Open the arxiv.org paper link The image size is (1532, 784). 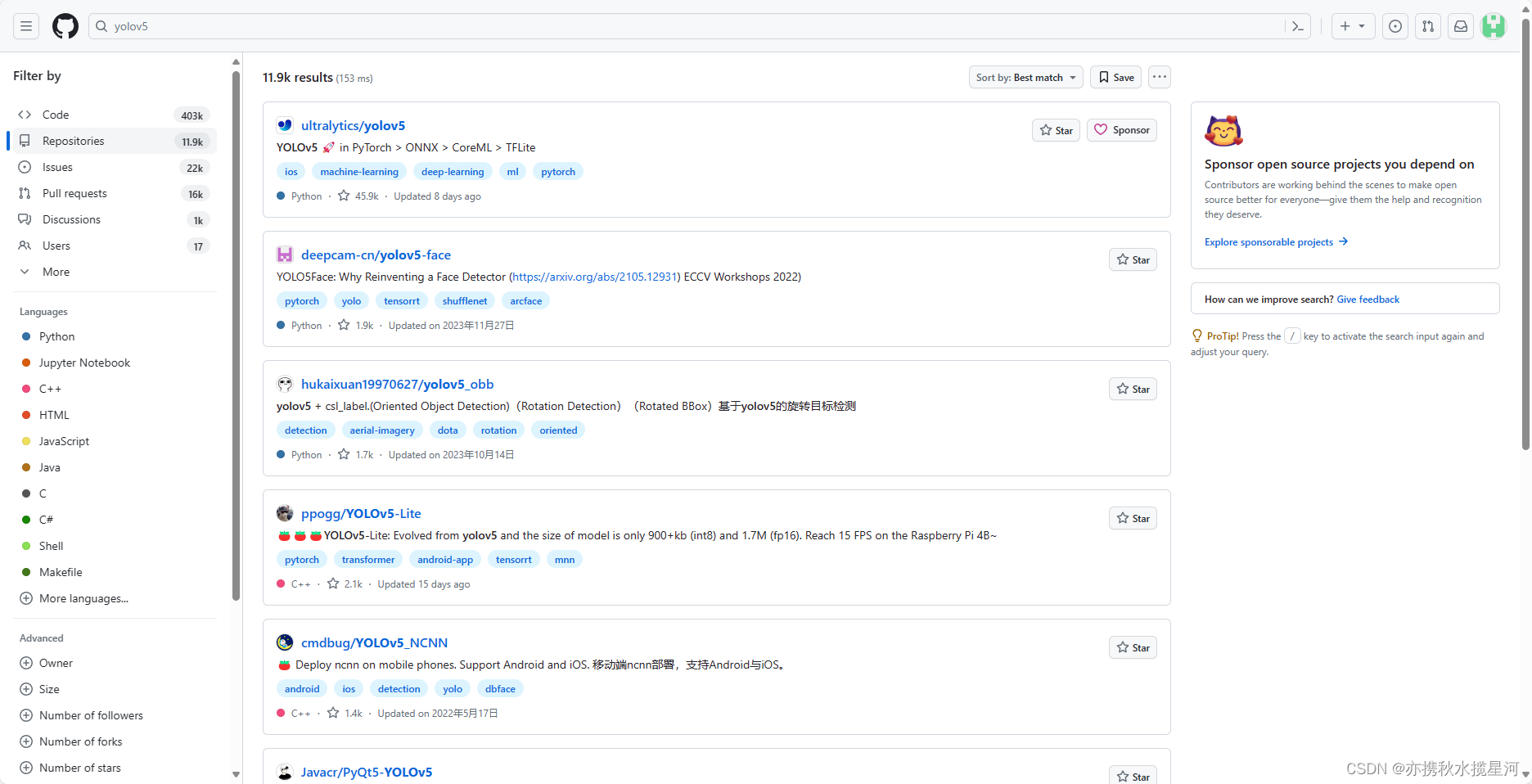click(x=595, y=277)
